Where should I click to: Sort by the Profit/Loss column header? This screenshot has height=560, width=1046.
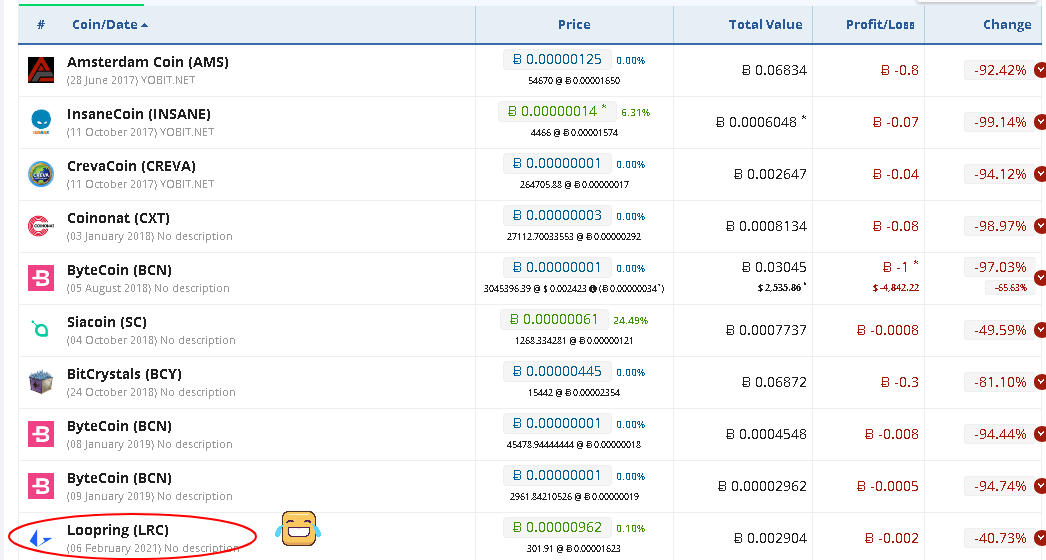880,25
